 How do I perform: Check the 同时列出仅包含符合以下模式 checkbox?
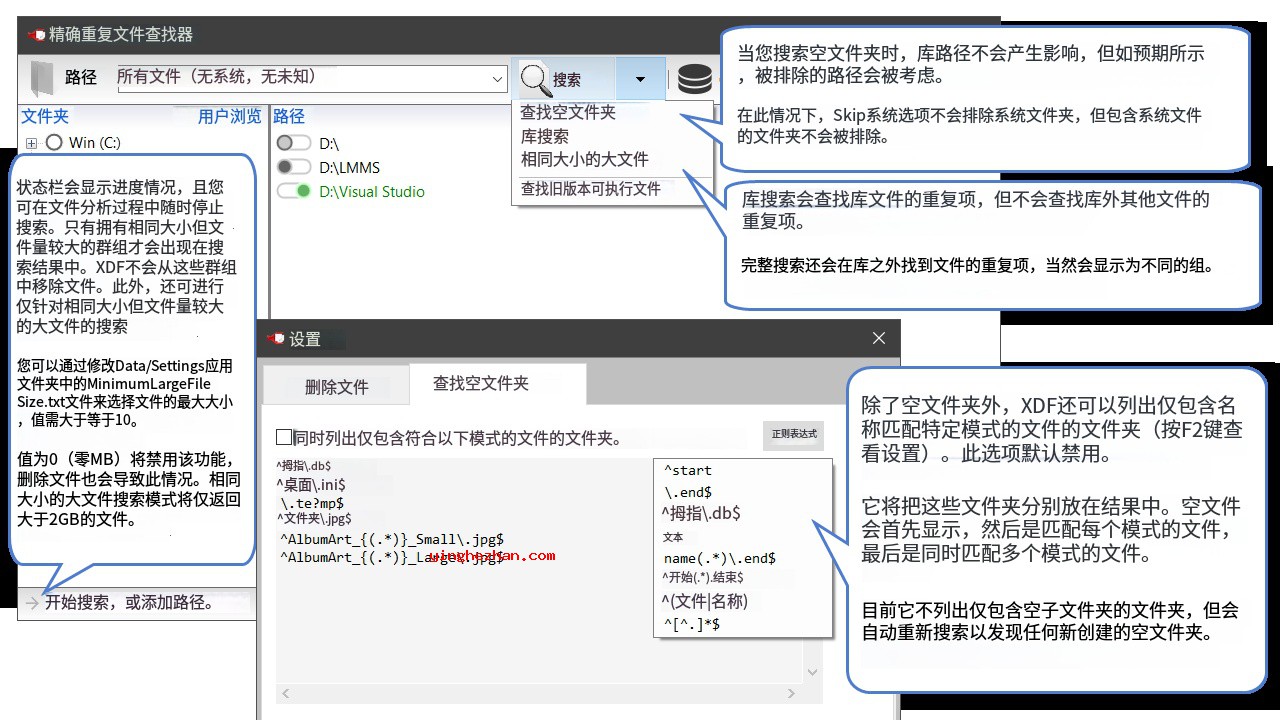[284, 438]
